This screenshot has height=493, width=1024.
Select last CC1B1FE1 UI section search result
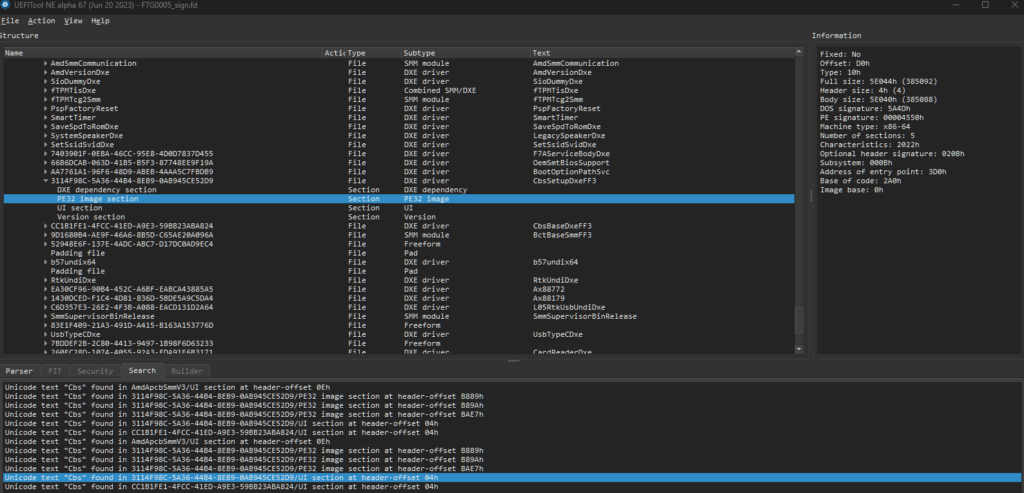pos(511,486)
